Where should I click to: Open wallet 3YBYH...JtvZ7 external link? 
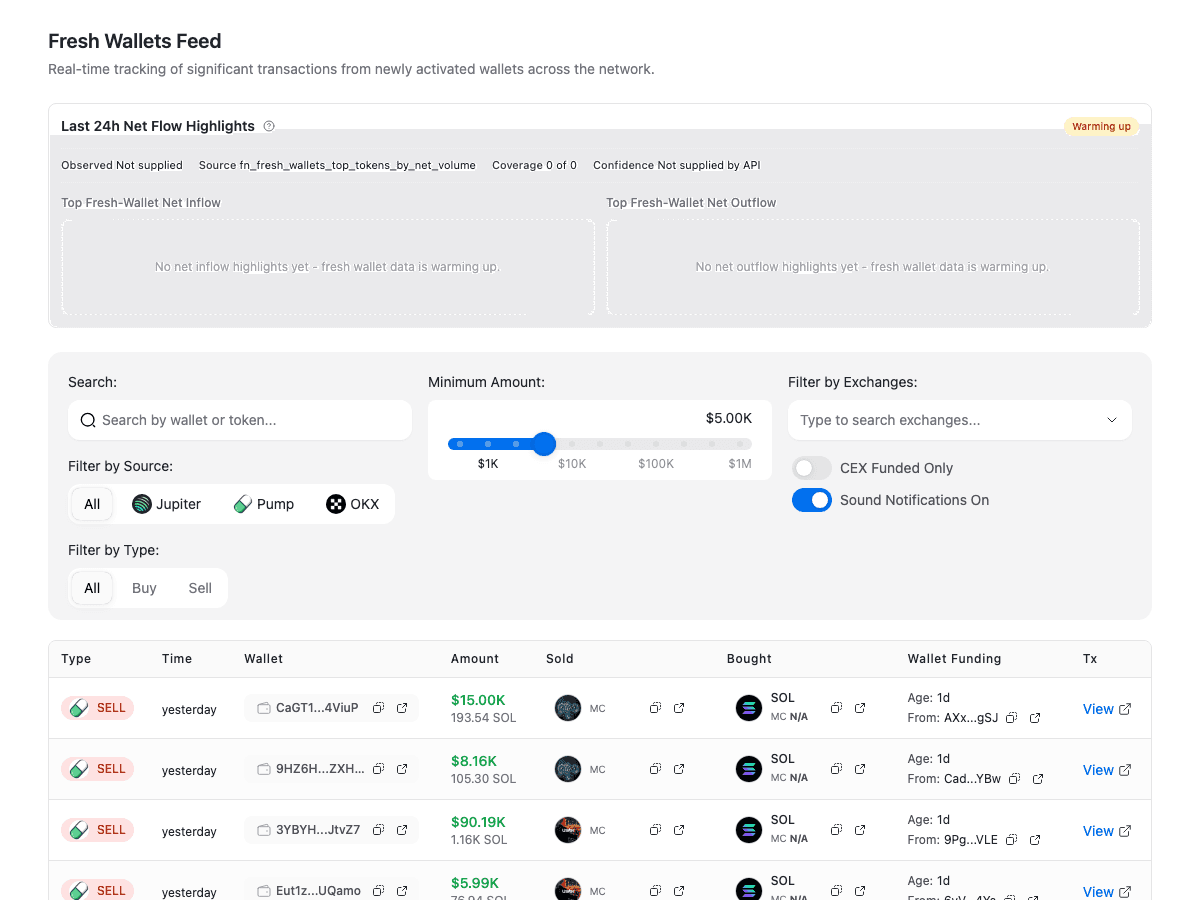[x=402, y=830]
